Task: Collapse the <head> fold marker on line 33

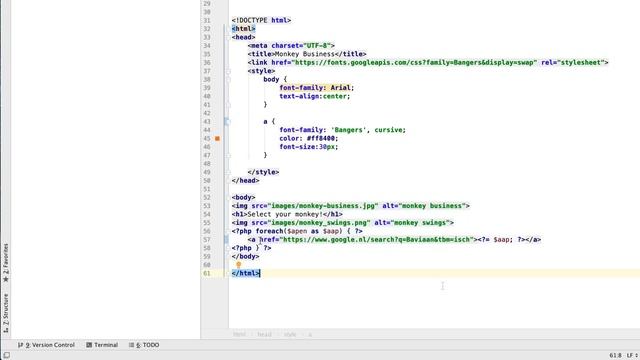Action: tap(228, 37)
